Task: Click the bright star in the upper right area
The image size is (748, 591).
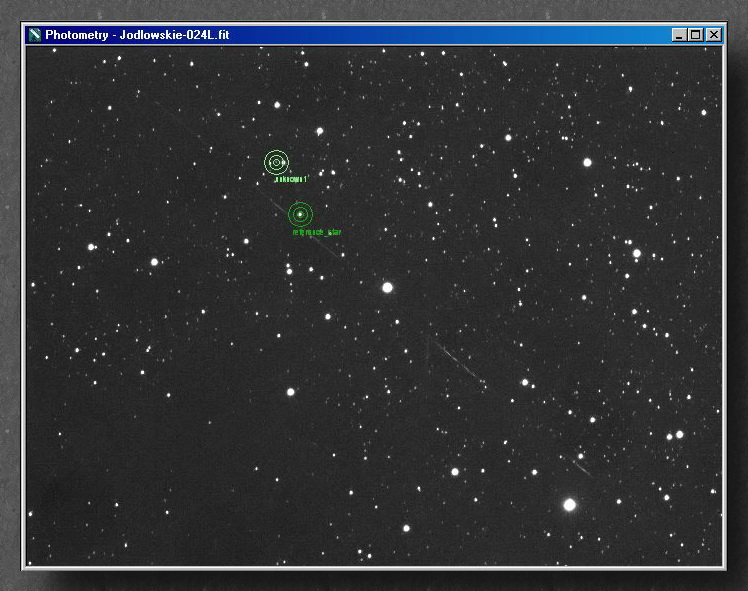Action: 587,162
